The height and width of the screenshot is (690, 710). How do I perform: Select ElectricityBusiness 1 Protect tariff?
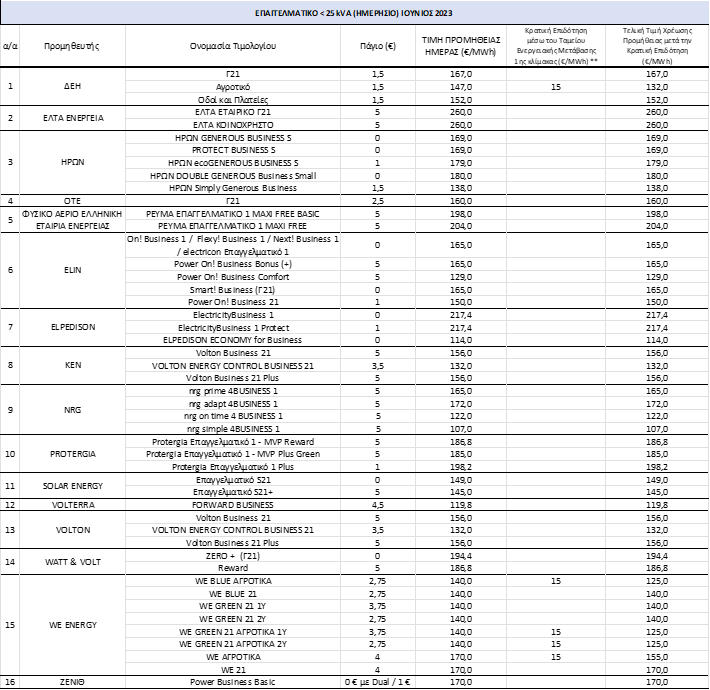click(233, 328)
